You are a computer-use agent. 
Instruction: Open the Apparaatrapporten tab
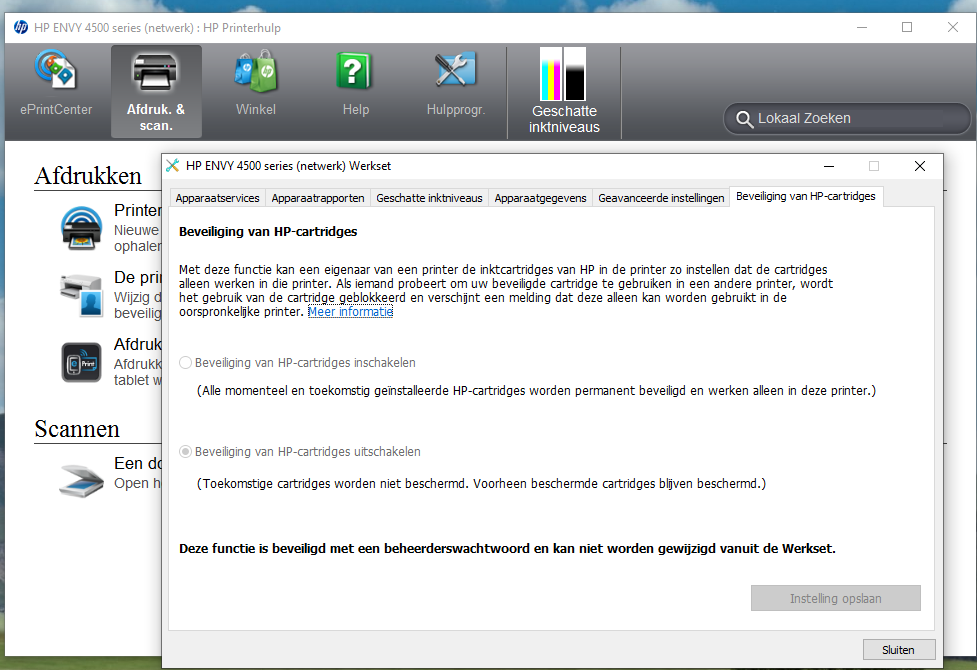[x=318, y=197]
